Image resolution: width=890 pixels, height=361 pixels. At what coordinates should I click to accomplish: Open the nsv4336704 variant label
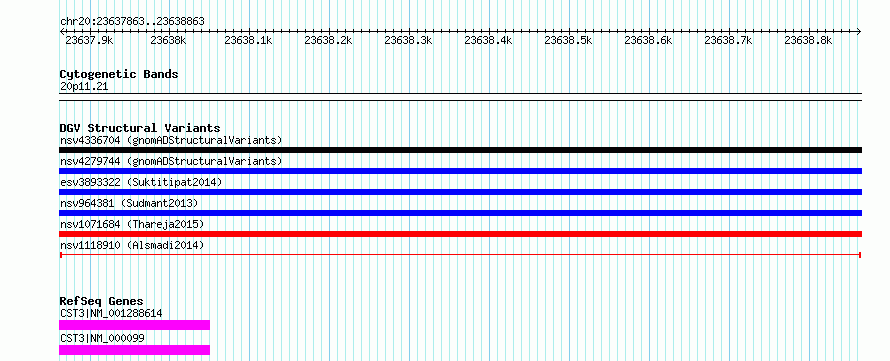[171, 140]
